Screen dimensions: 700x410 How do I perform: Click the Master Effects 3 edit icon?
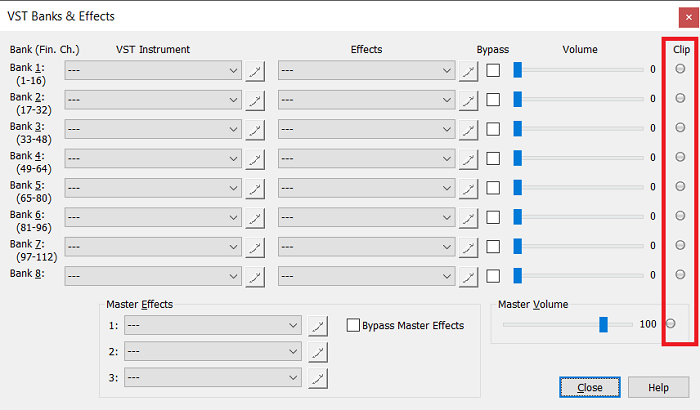click(x=317, y=377)
